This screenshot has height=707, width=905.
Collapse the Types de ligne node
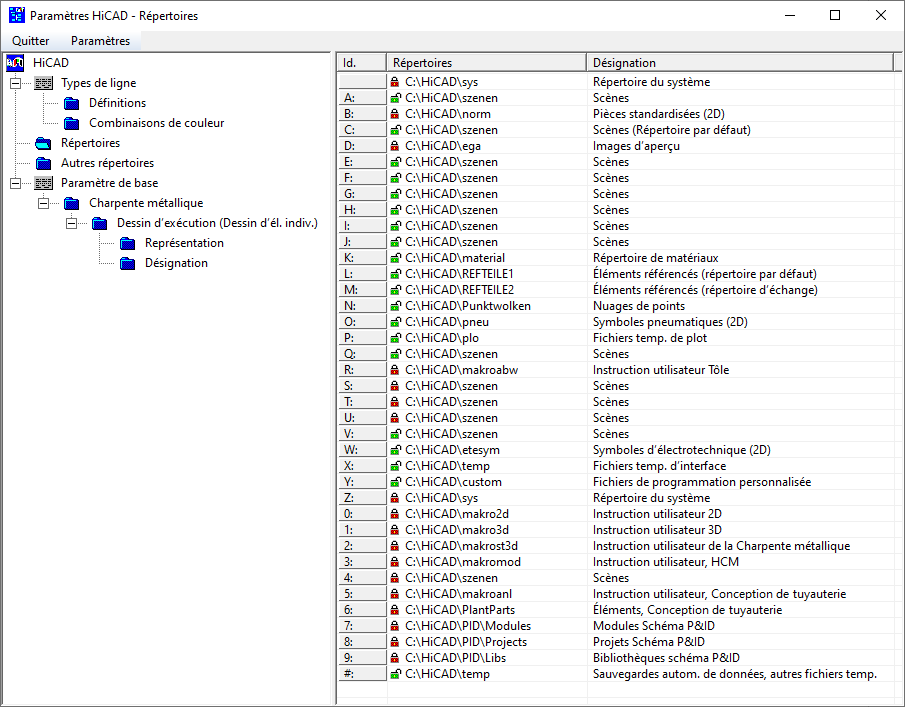pyautogui.click(x=15, y=83)
